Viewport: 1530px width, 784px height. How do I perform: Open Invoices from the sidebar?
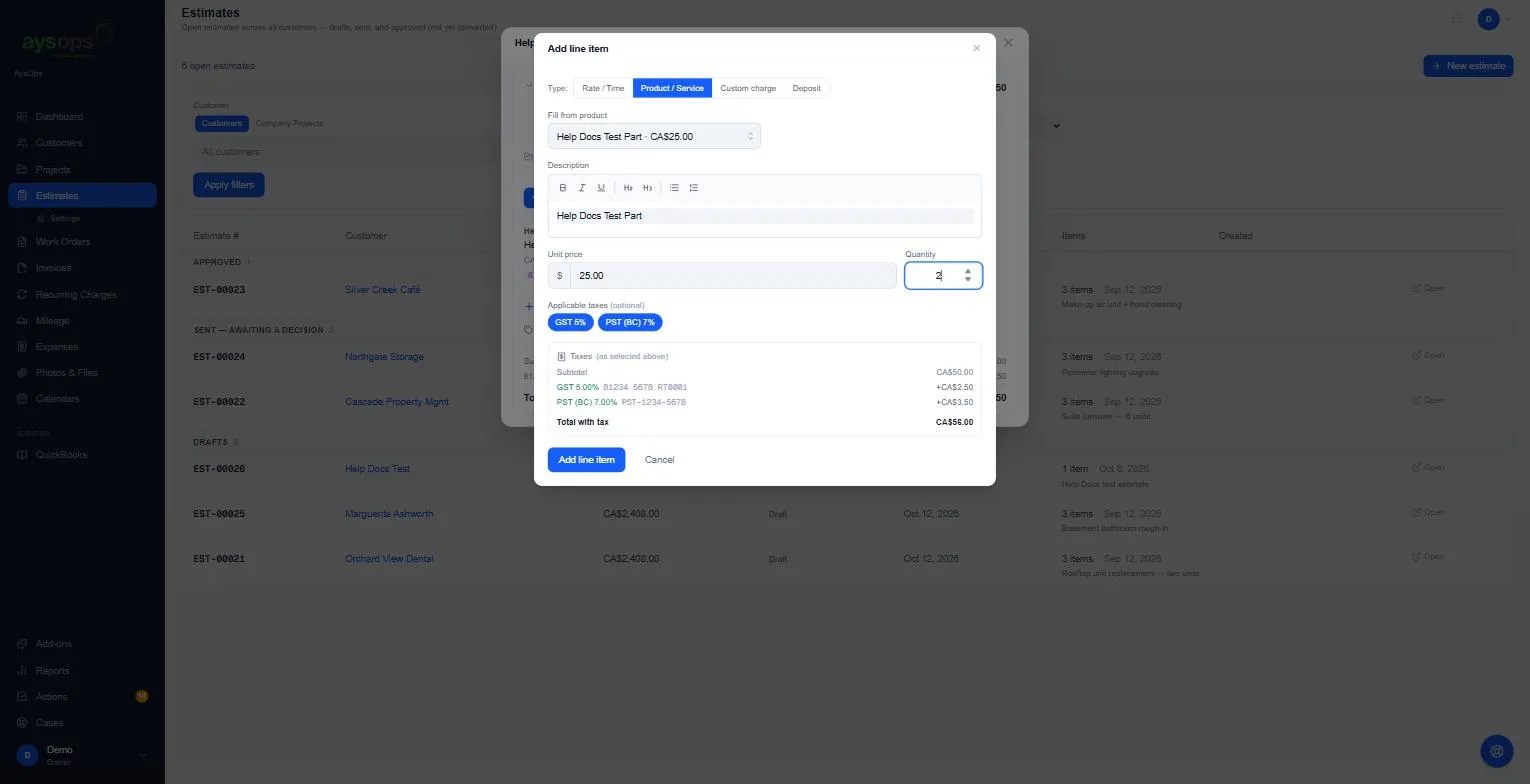pyautogui.click(x=53, y=268)
